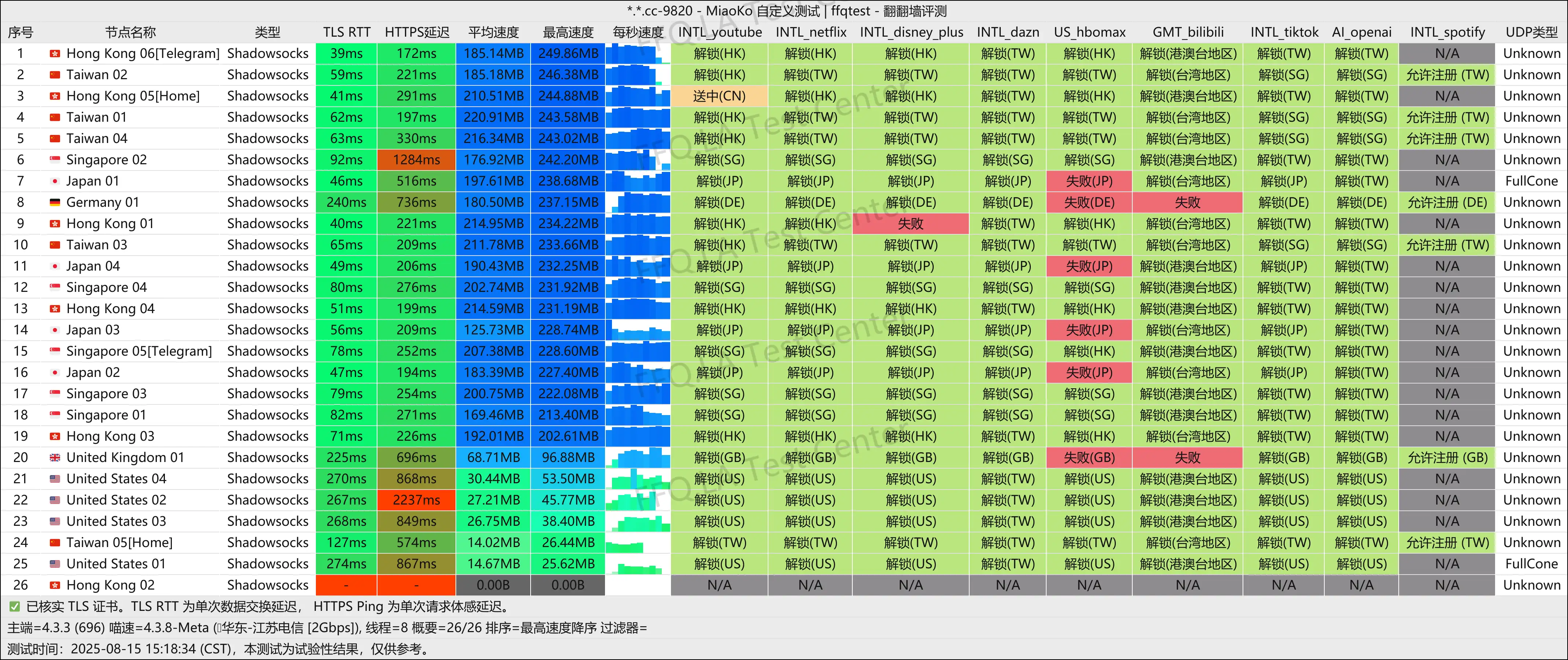Click the UDP类型 column header
The width and height of the screenshot is (1568, 660).
(1531, 32)
